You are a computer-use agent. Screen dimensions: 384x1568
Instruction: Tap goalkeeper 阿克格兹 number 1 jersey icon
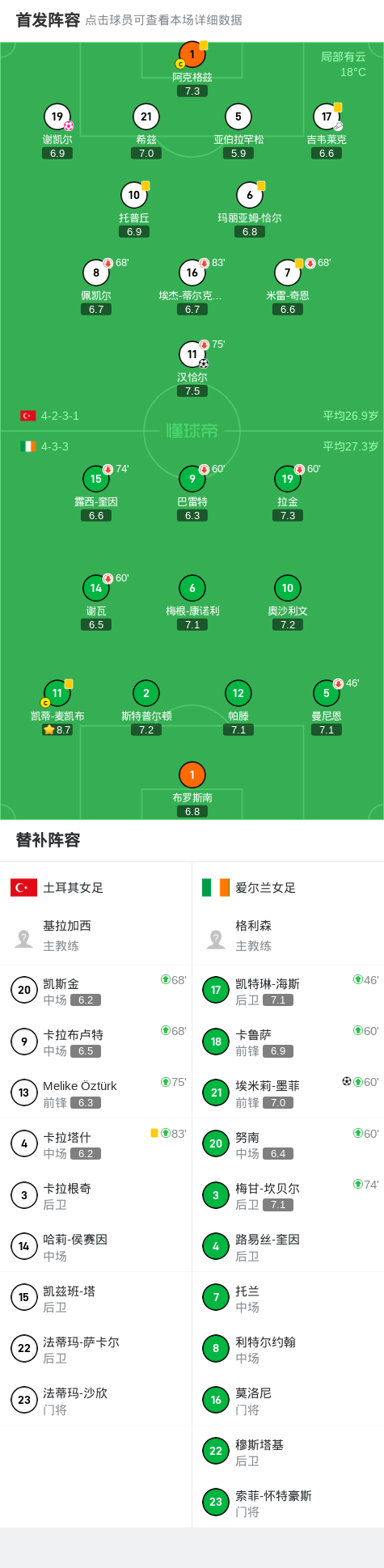192,55
